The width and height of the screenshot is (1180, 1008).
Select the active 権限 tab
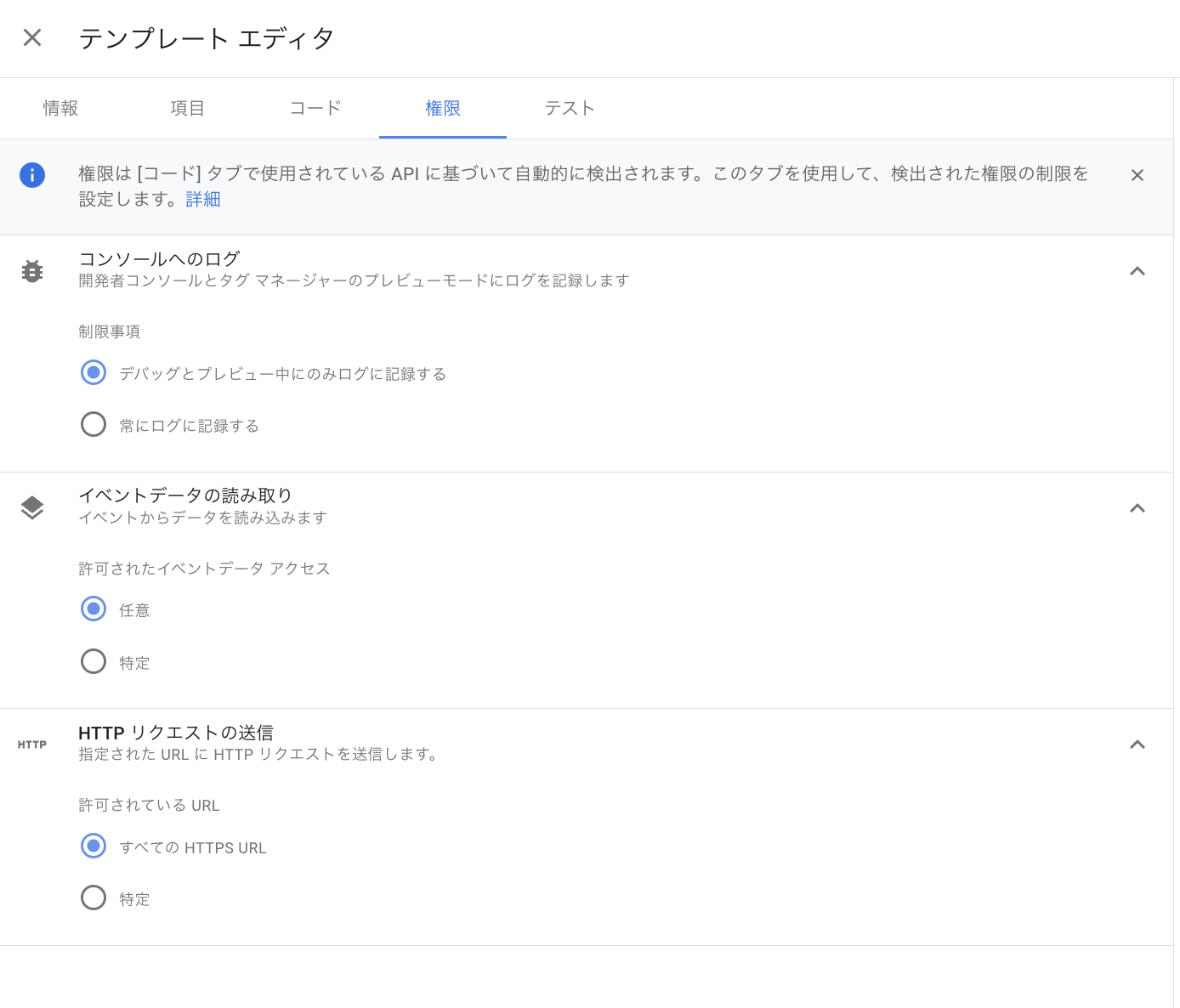(x=443, y=108)
